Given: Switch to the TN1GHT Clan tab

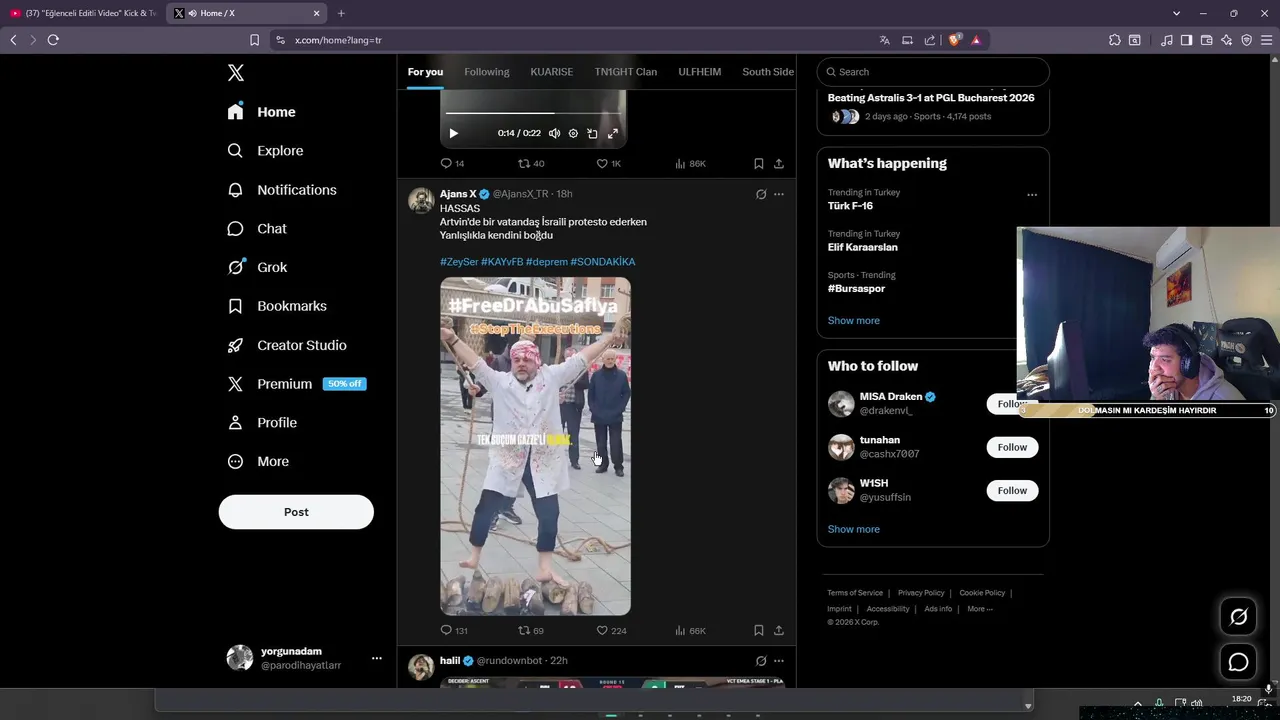Looking at the screenshot, I should [x=626, y=72].
